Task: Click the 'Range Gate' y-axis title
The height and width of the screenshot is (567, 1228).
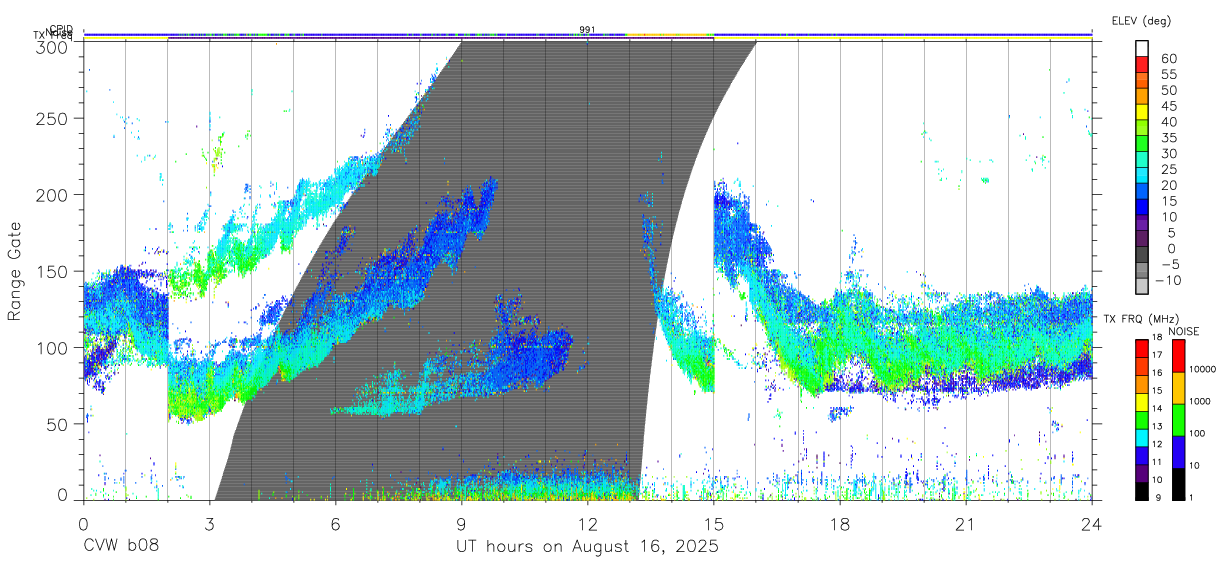Action: [x=15, y=272]
